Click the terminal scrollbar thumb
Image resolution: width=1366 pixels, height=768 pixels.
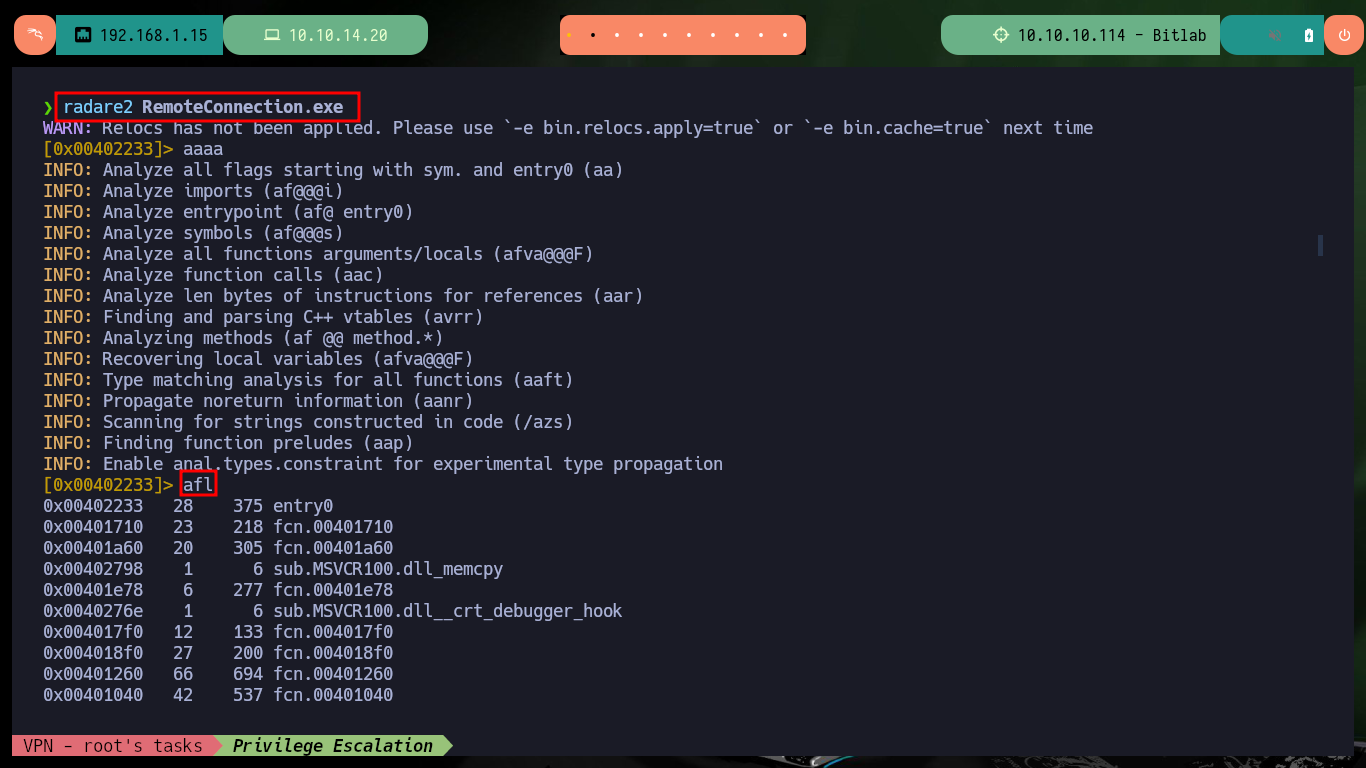(x=1320, y=245)
